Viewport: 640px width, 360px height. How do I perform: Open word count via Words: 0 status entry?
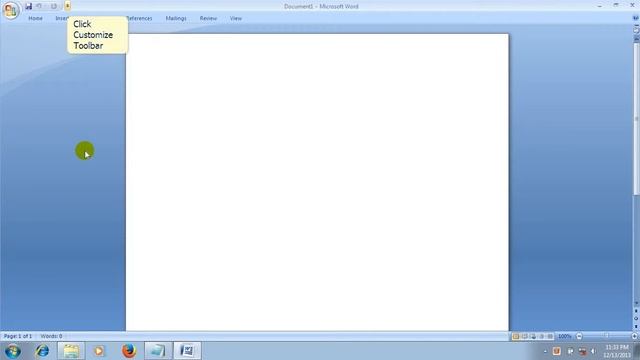[x=51, y=336]
